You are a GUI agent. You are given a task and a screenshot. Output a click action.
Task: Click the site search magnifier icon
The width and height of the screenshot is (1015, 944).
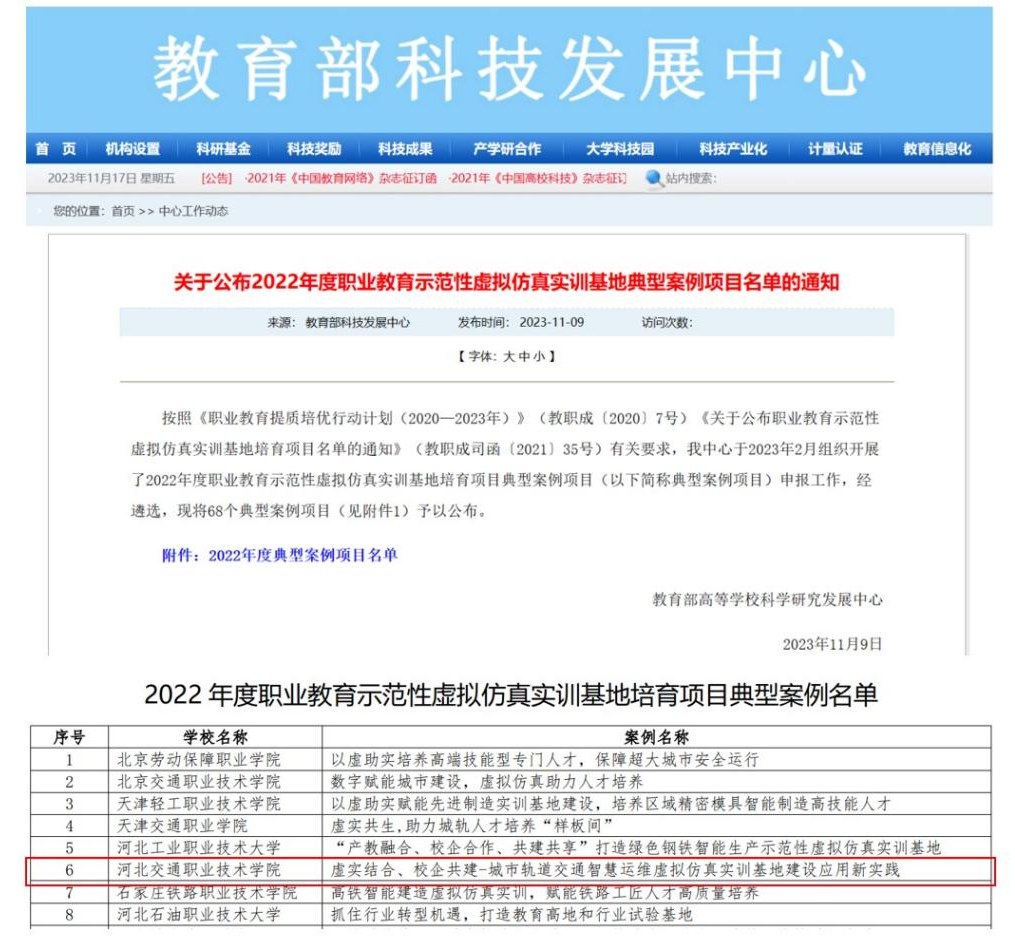(654, 179)
